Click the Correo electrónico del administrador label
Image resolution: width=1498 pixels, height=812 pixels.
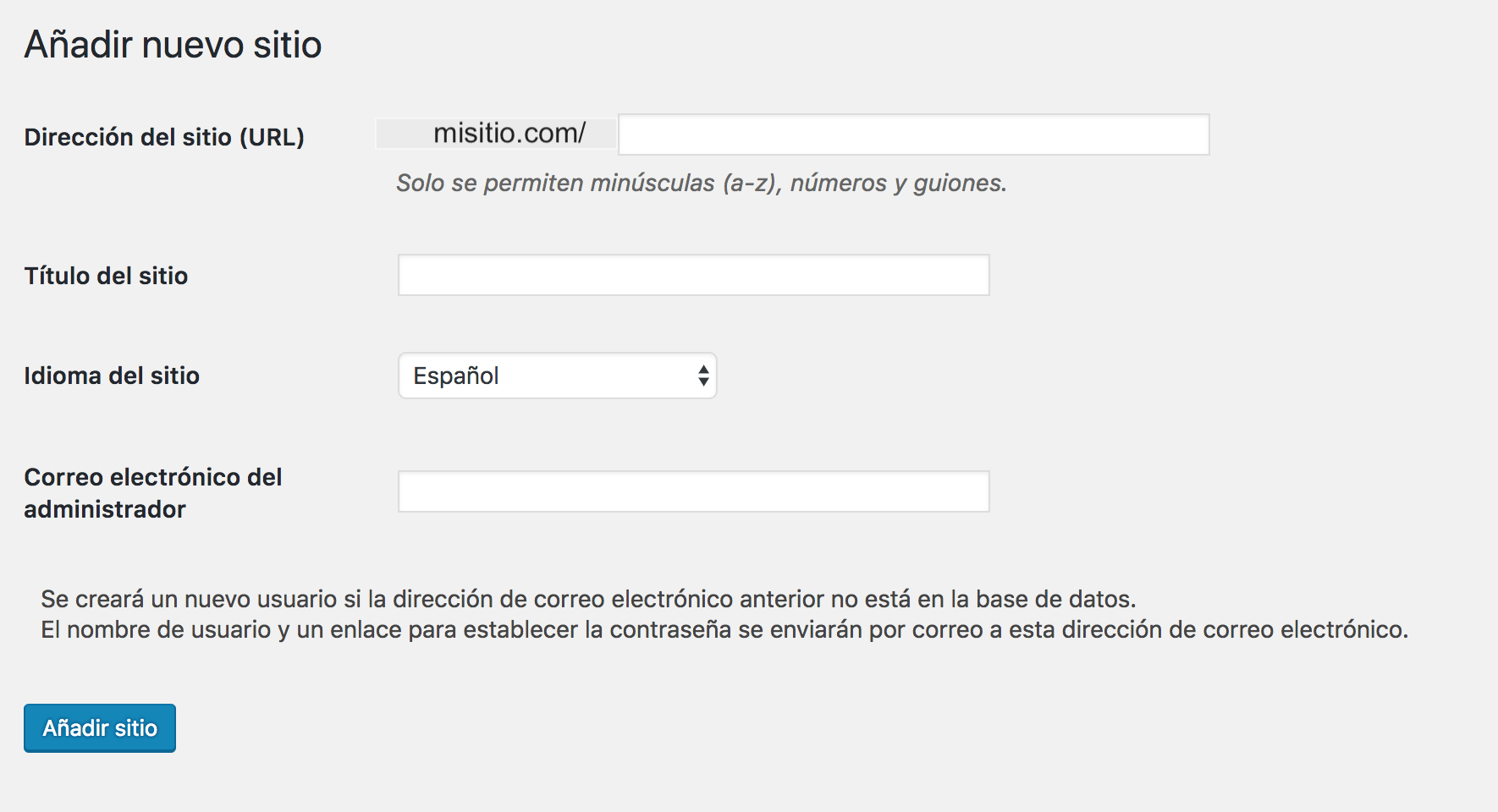pyautogui.click(x=152, y=492)
